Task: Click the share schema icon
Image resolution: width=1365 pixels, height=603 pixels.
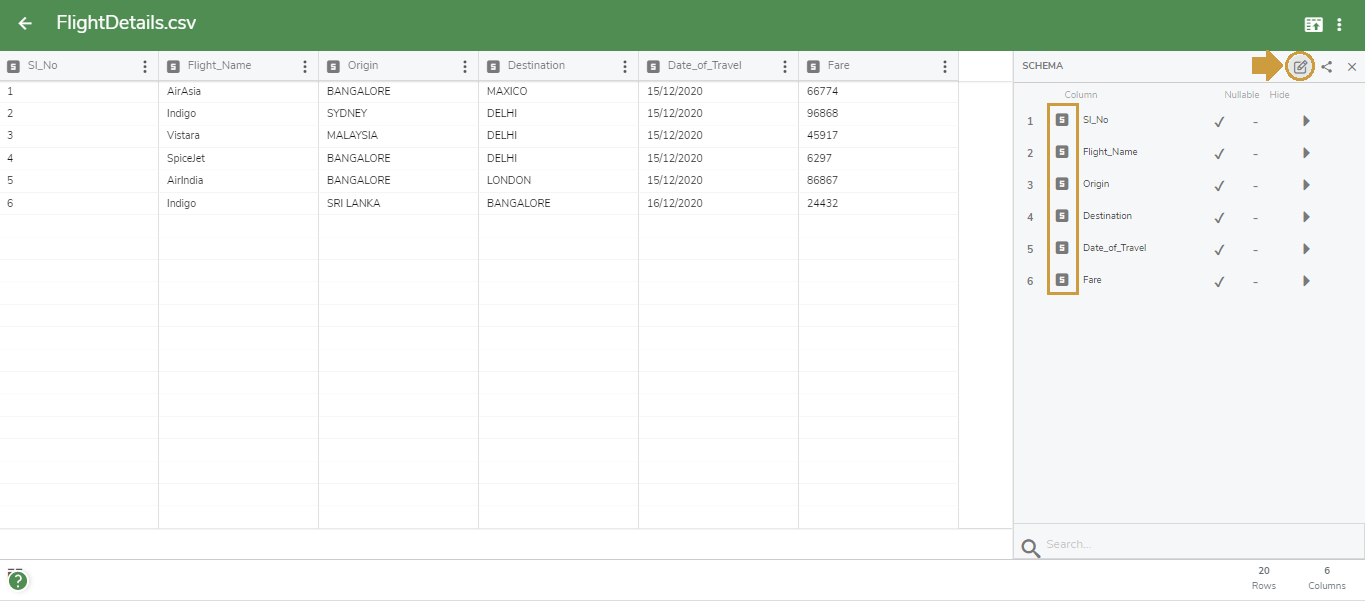Action: (1326, 66)
